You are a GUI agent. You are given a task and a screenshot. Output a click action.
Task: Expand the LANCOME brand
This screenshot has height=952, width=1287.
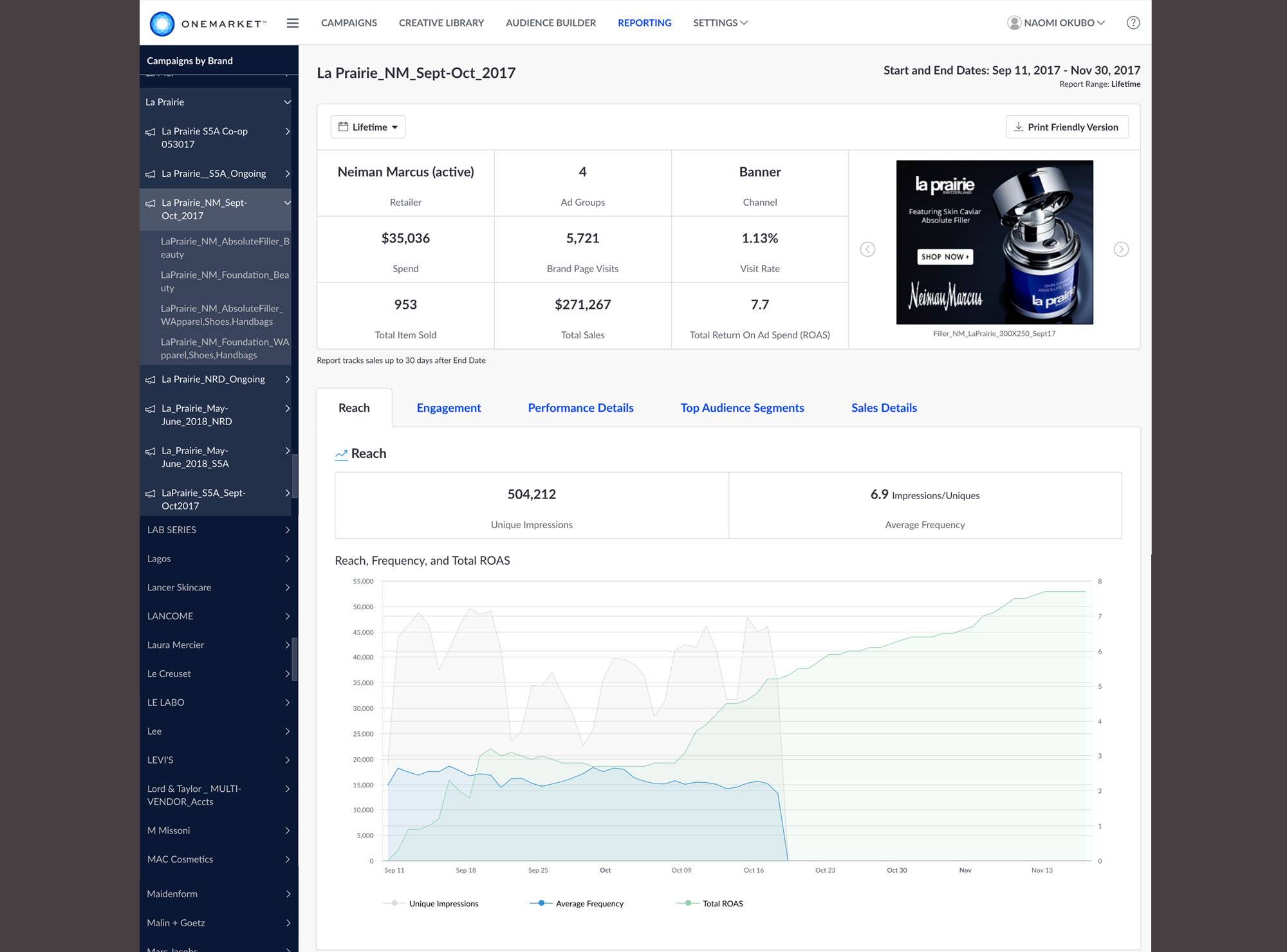288,616
